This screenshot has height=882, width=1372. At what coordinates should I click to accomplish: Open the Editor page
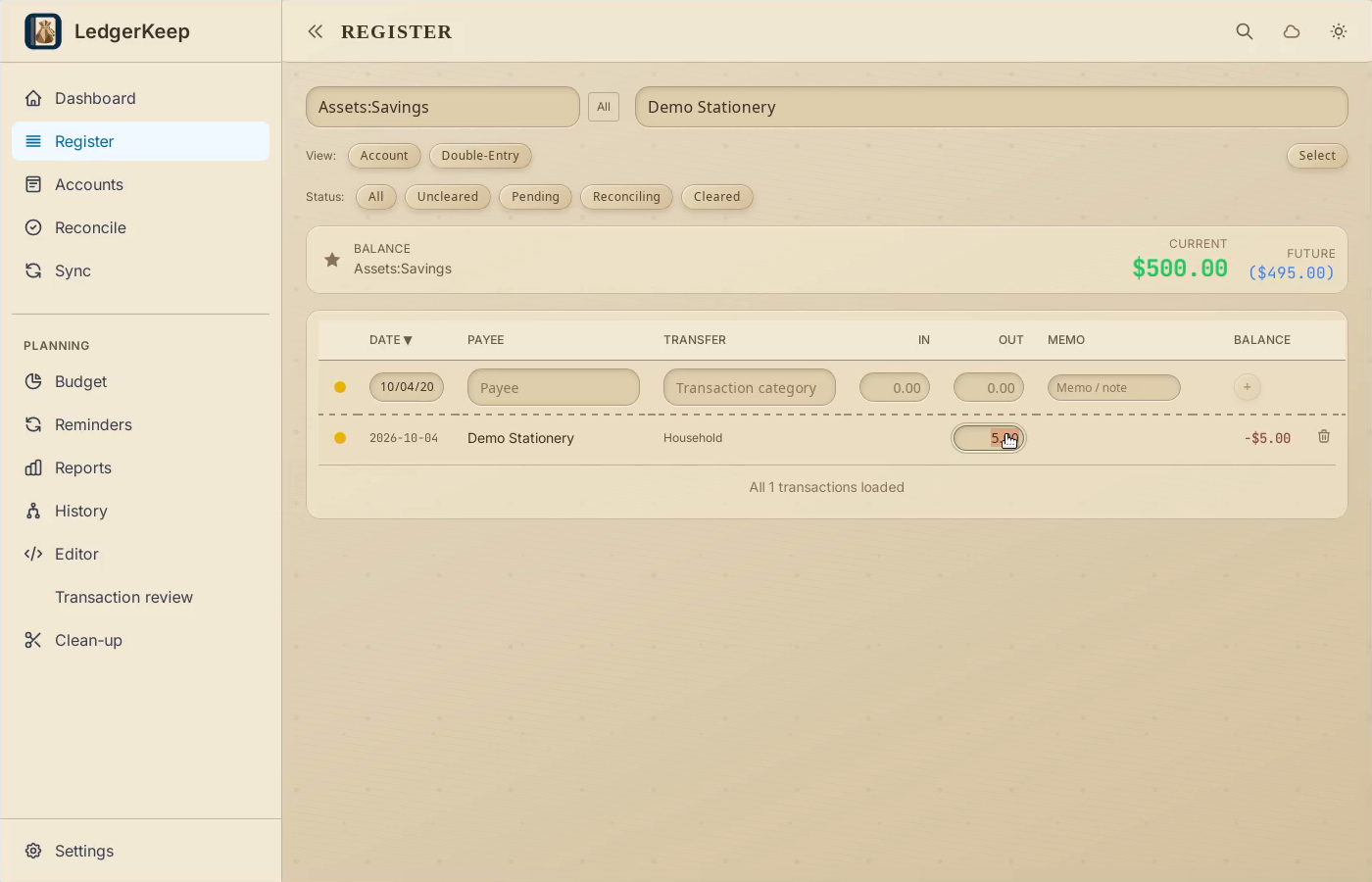[x=140, y=554]
